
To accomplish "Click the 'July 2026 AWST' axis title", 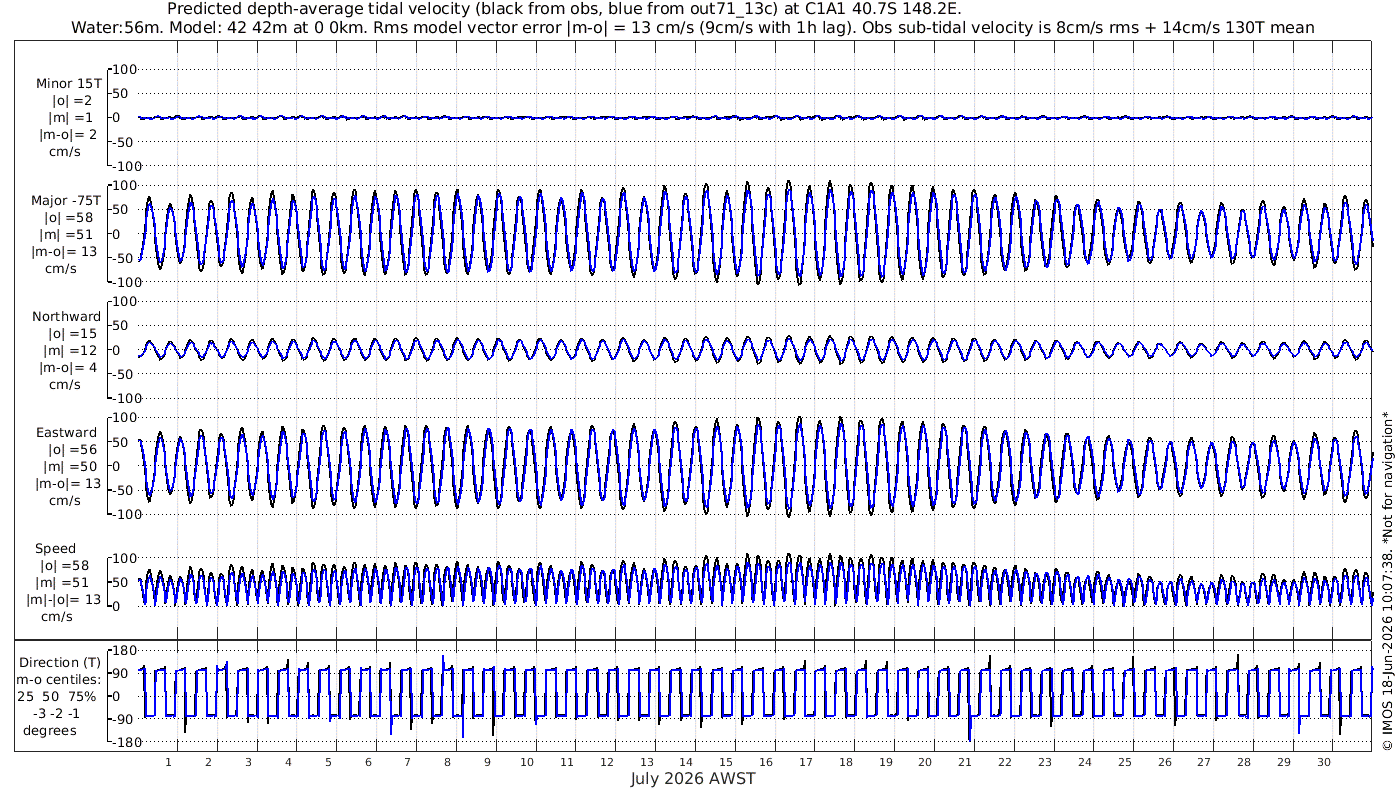I will coord(693,778).
